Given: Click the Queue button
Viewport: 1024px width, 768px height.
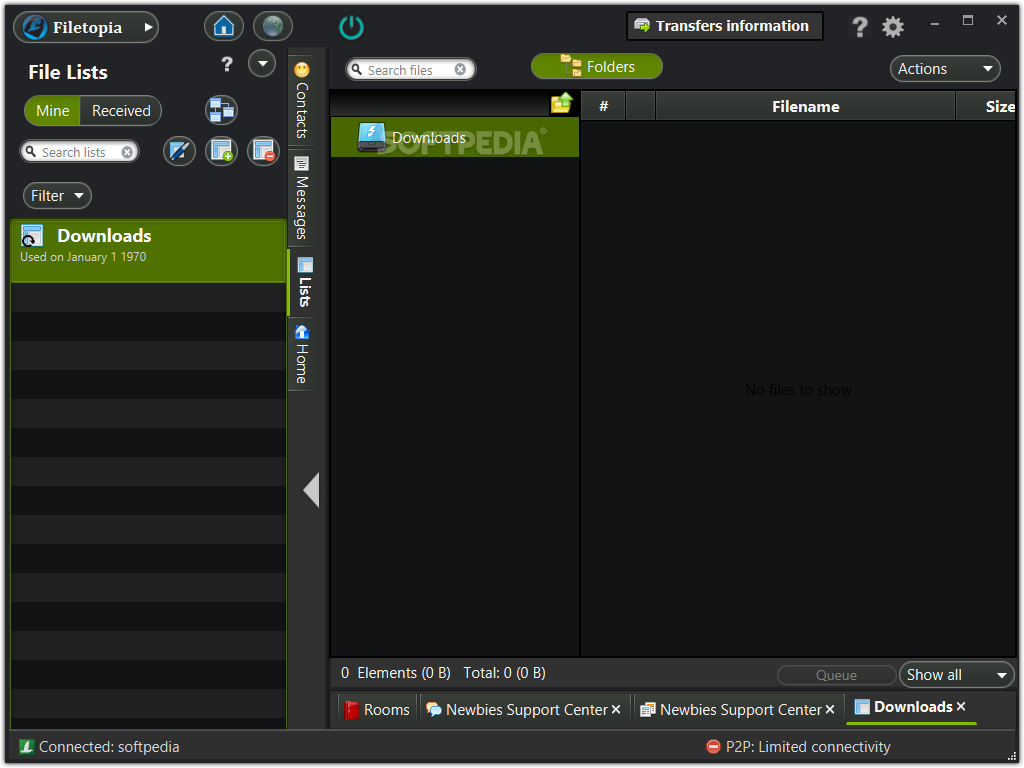Looking at the screenshot, I should pyautogui.click(x=836, y=675).
